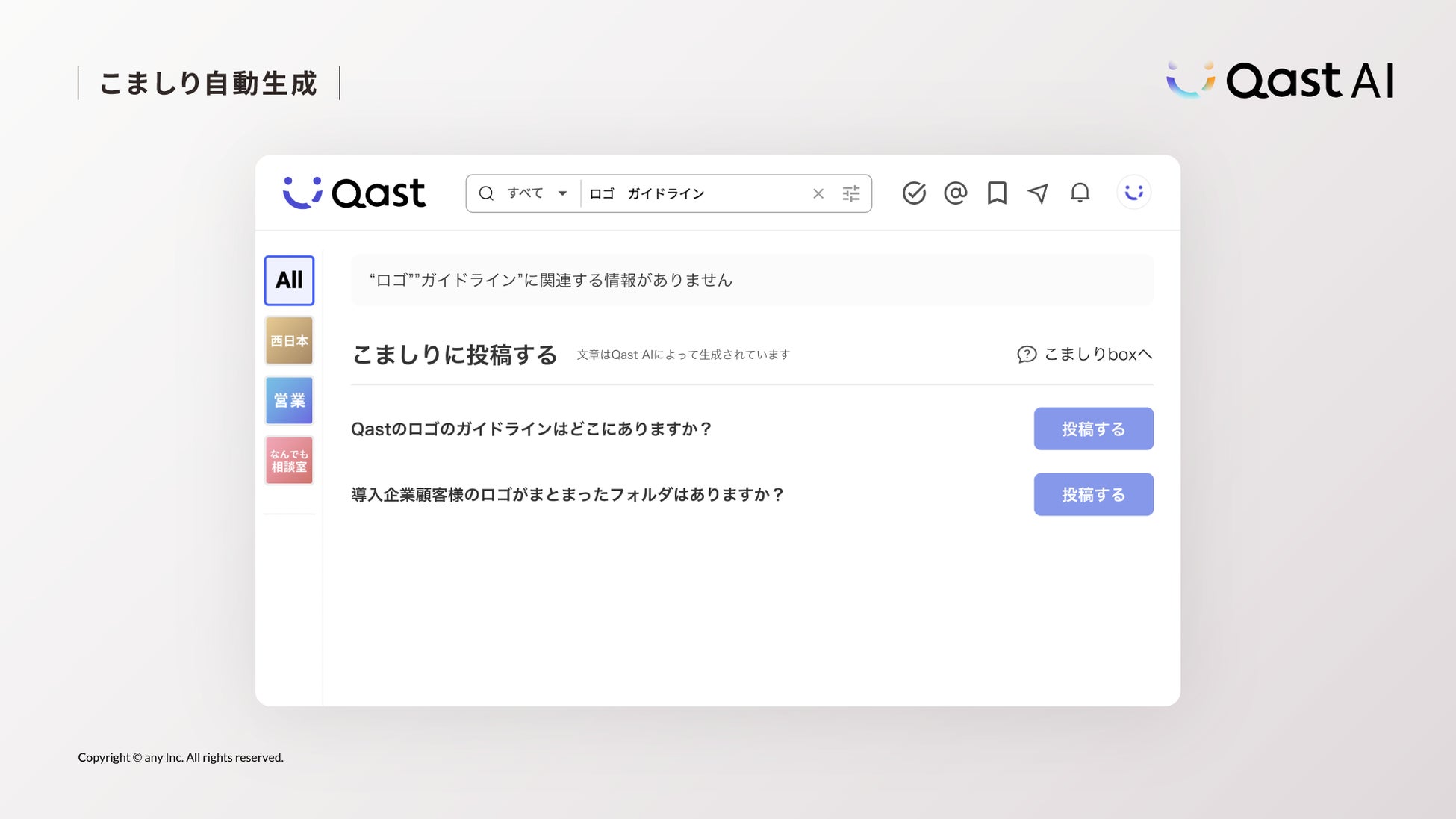1456x819 pixels.
Task: Click the magnifier search icon
Action: click(x=486, y=193)
